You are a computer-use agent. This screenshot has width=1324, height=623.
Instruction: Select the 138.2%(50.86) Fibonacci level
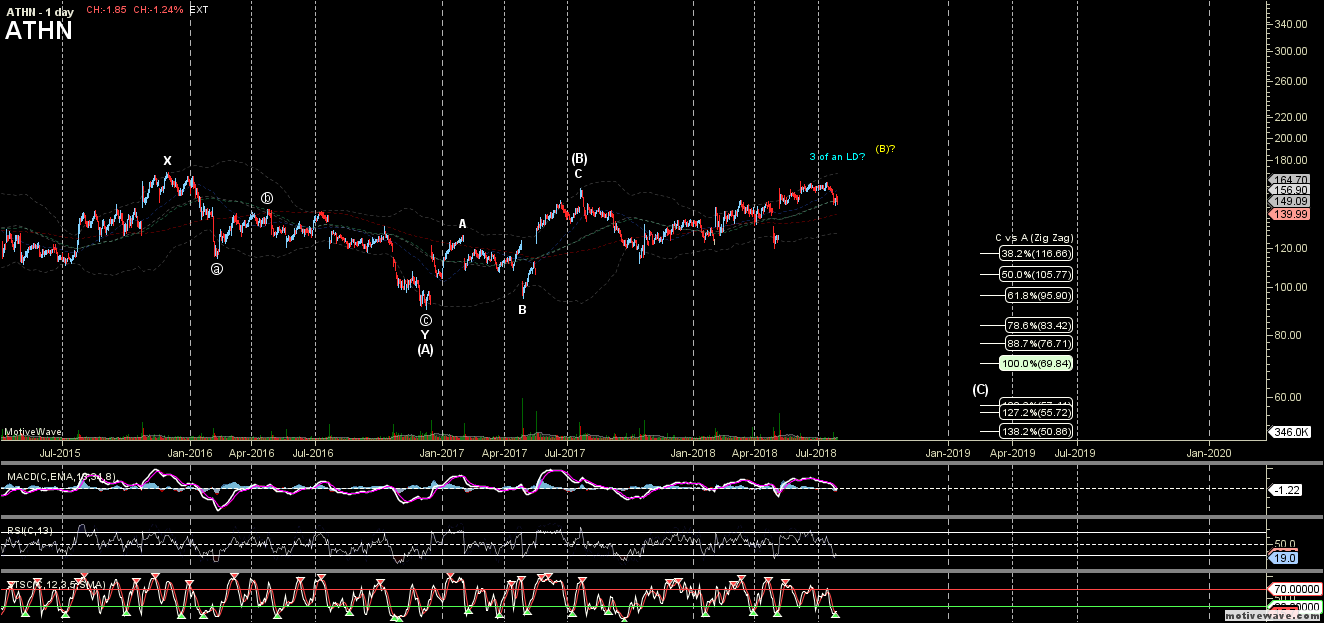[1036, 431]
